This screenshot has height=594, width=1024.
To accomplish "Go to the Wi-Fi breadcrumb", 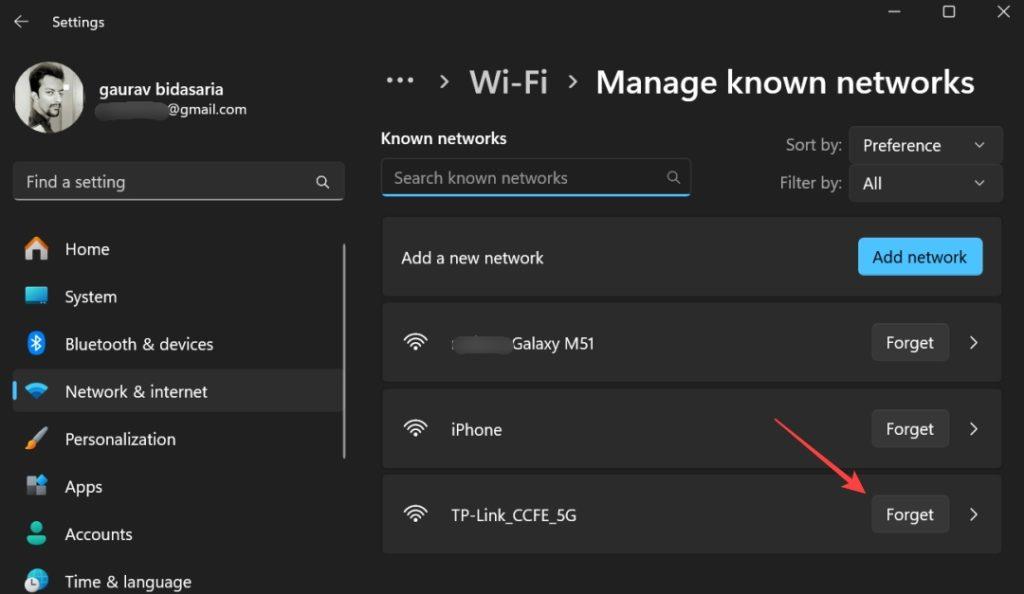I will point(508,82).
